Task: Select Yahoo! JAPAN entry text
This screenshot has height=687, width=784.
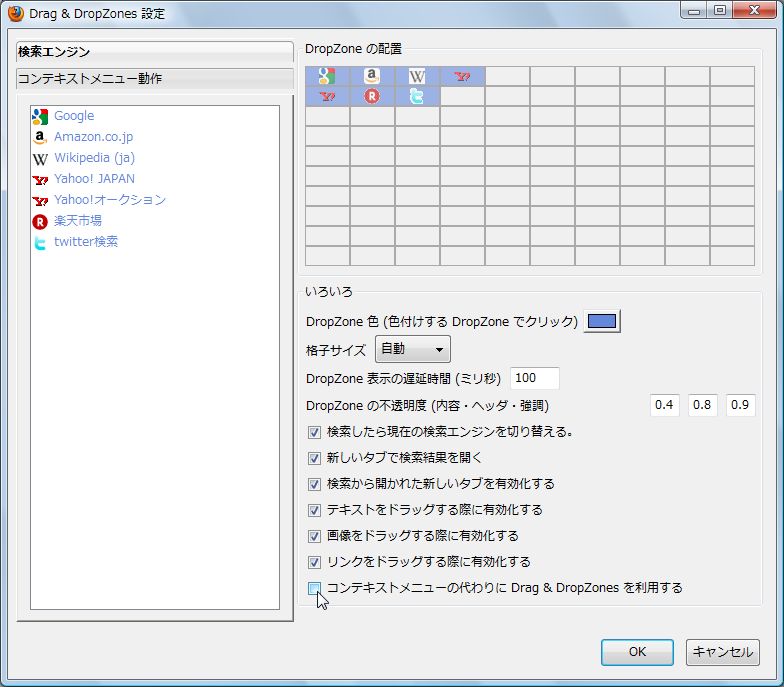Action: (x=94, y=178)
